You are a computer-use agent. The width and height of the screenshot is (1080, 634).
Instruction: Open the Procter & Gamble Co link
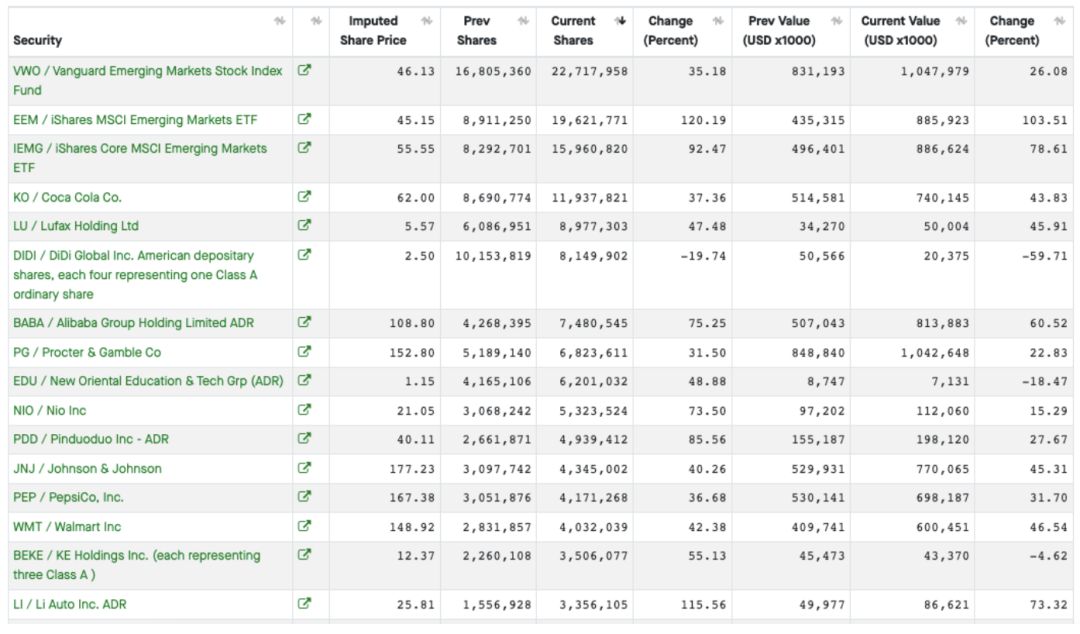(87, 352)
